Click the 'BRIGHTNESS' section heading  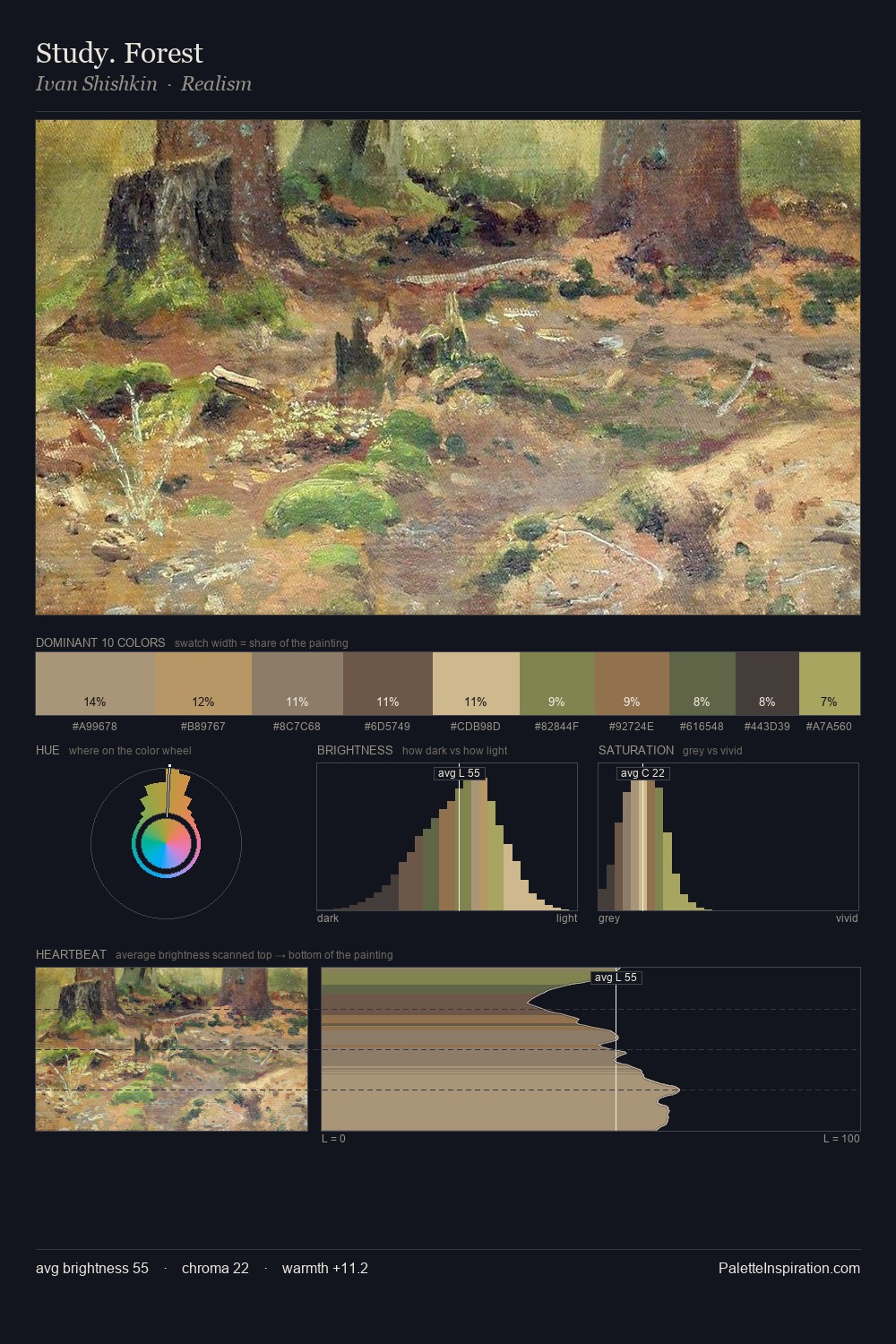click(355, 750)
